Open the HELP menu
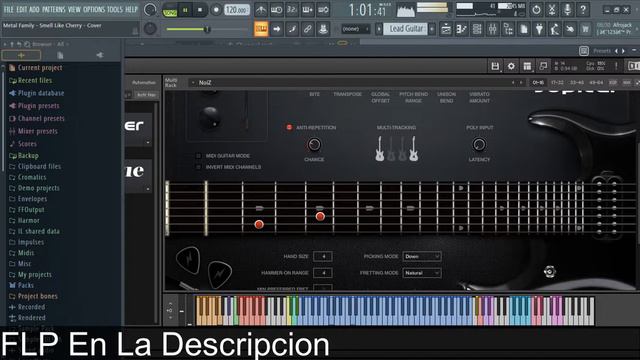The width and height of the screenshot is (640, 360). [131, 9]
